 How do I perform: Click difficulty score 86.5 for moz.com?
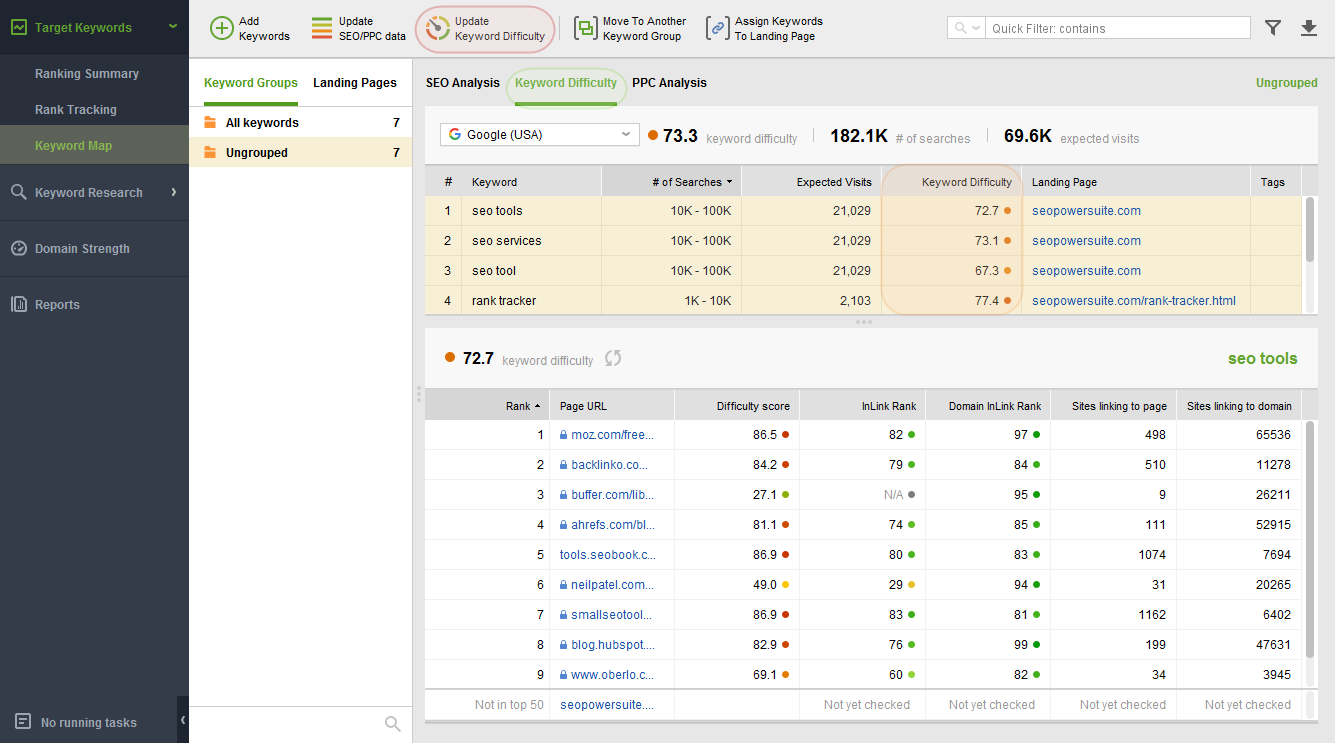point(765,435)
